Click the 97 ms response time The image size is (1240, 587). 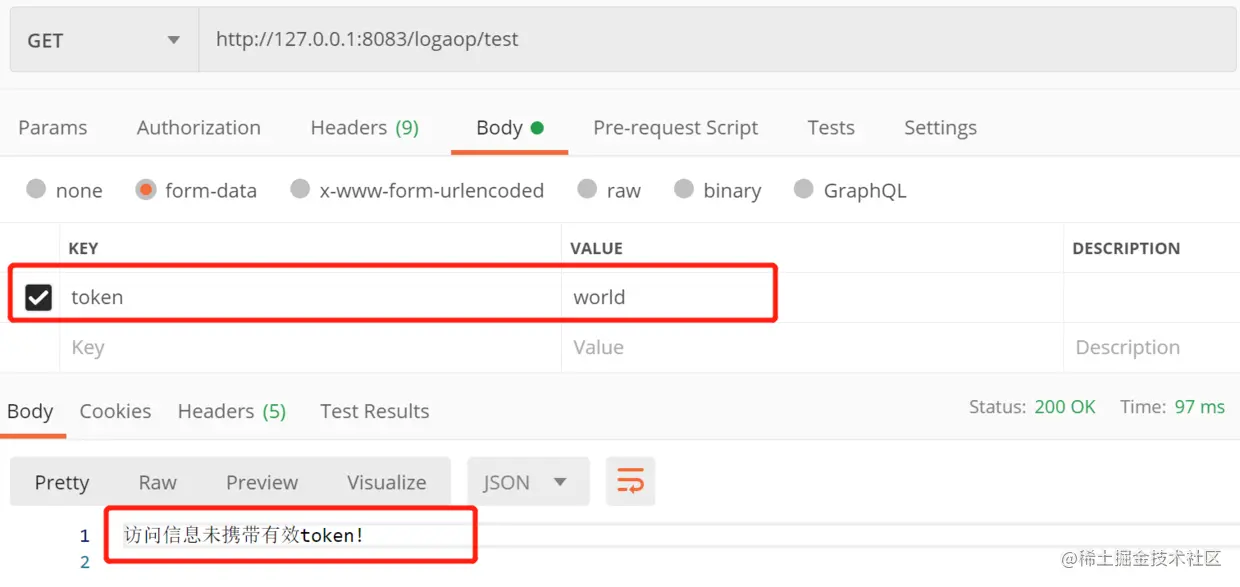[x=1200, y=407]
